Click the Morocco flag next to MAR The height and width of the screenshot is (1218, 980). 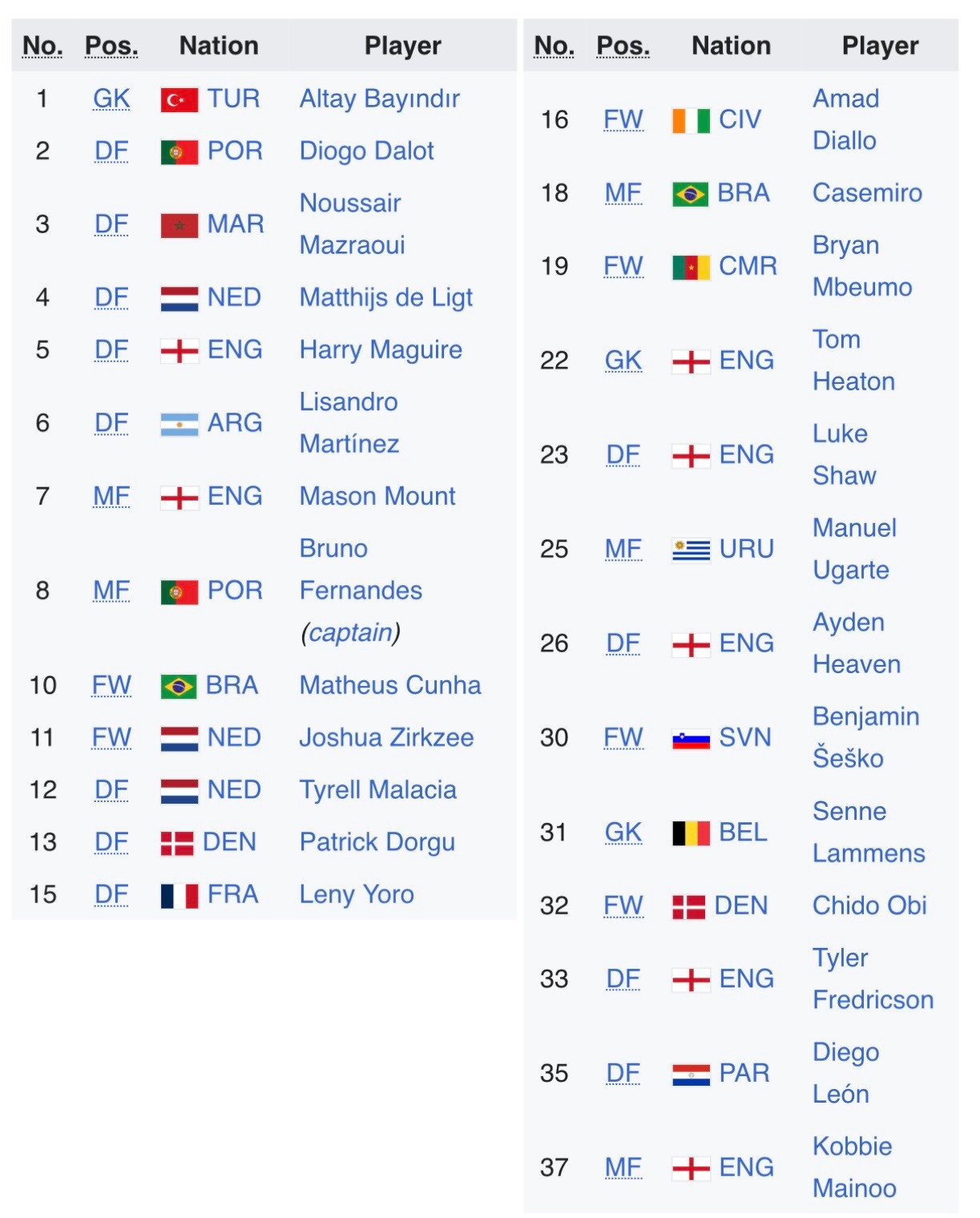pyautogui.click(x=179, y=225)
